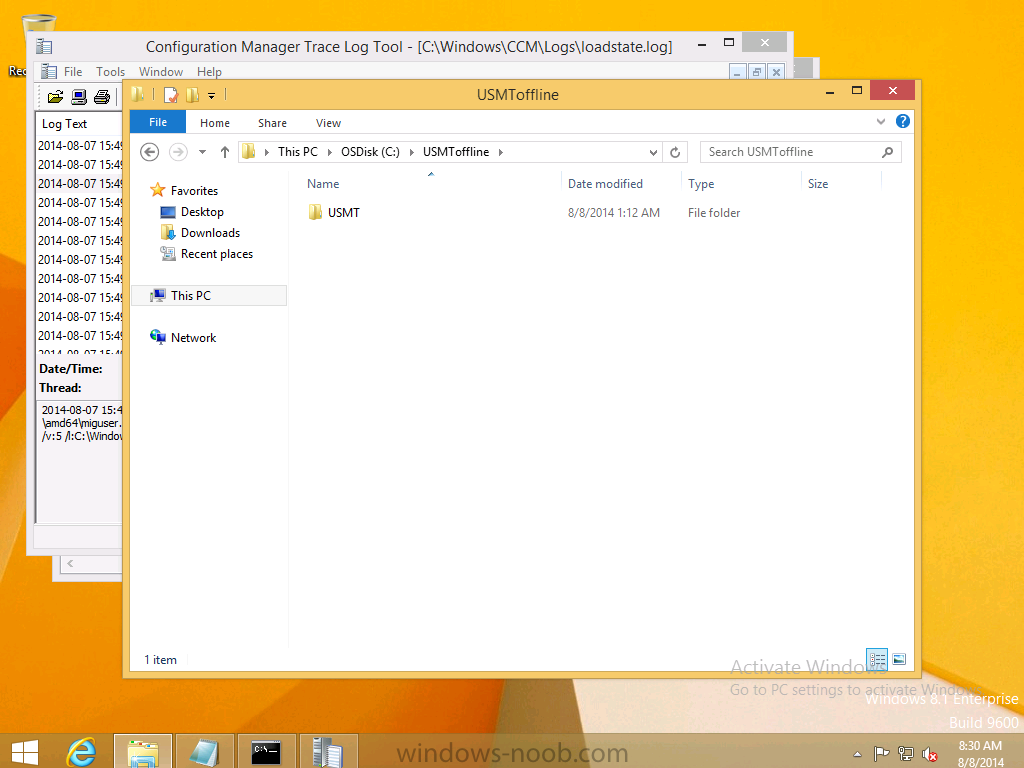Open the recent locations dropdown arrow
The image size is (1024, 768).
(202, 152)
